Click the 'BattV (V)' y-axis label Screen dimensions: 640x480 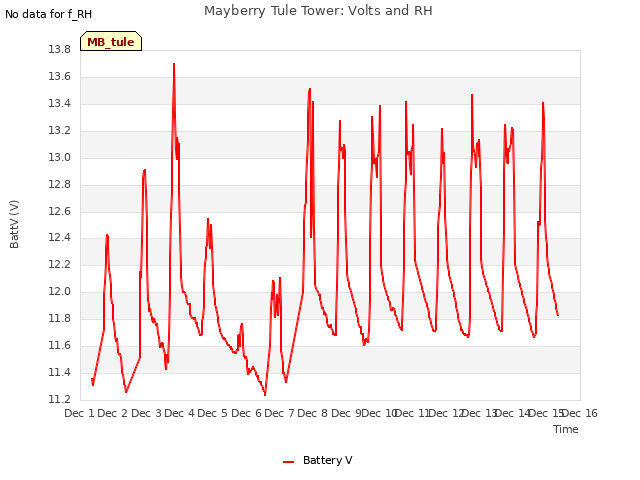tap(14, 224)
